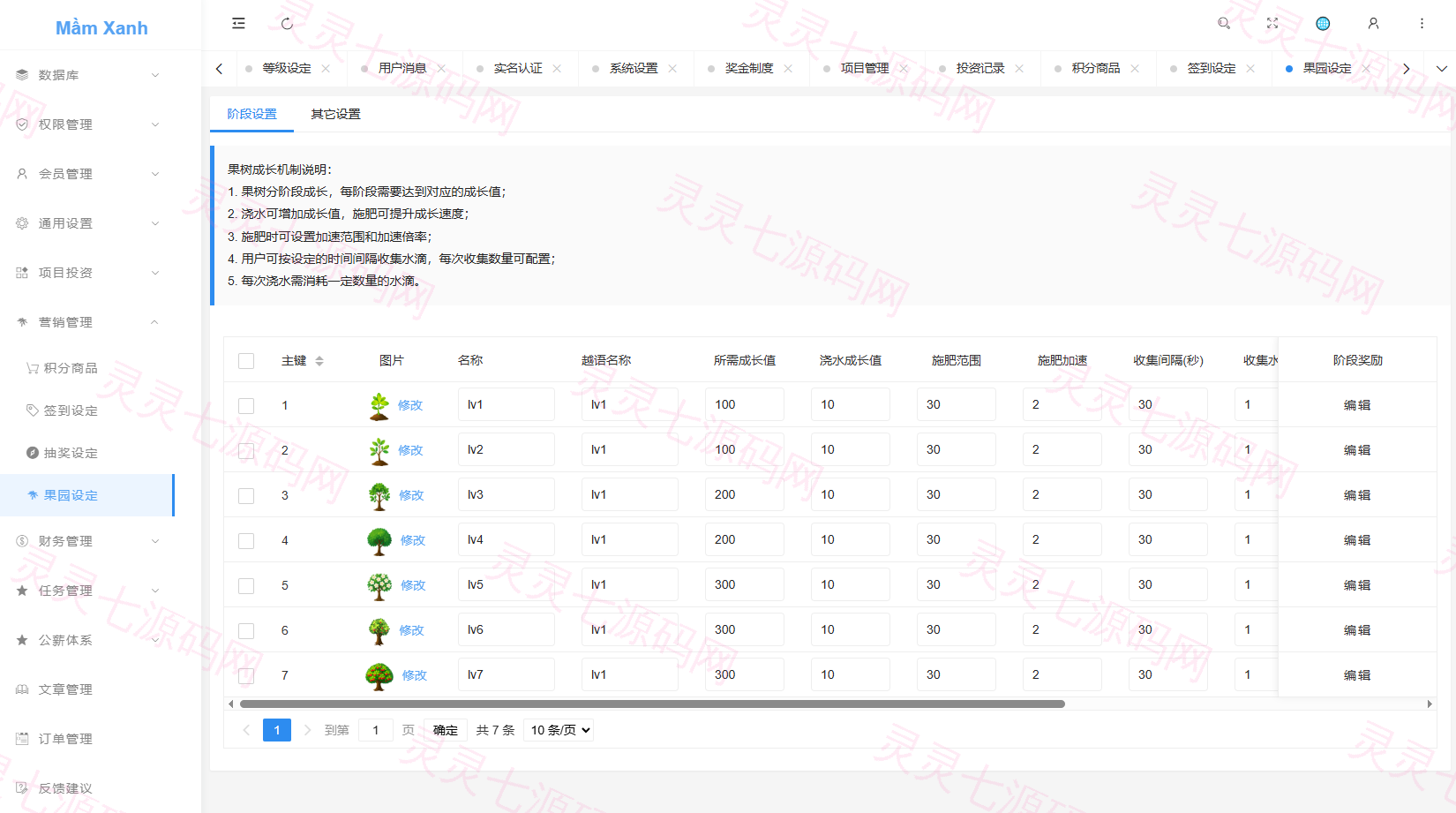Expand the 项目投资 sidebar menu
Viewport: 1456px width, 813px height.
pos(87,273)
